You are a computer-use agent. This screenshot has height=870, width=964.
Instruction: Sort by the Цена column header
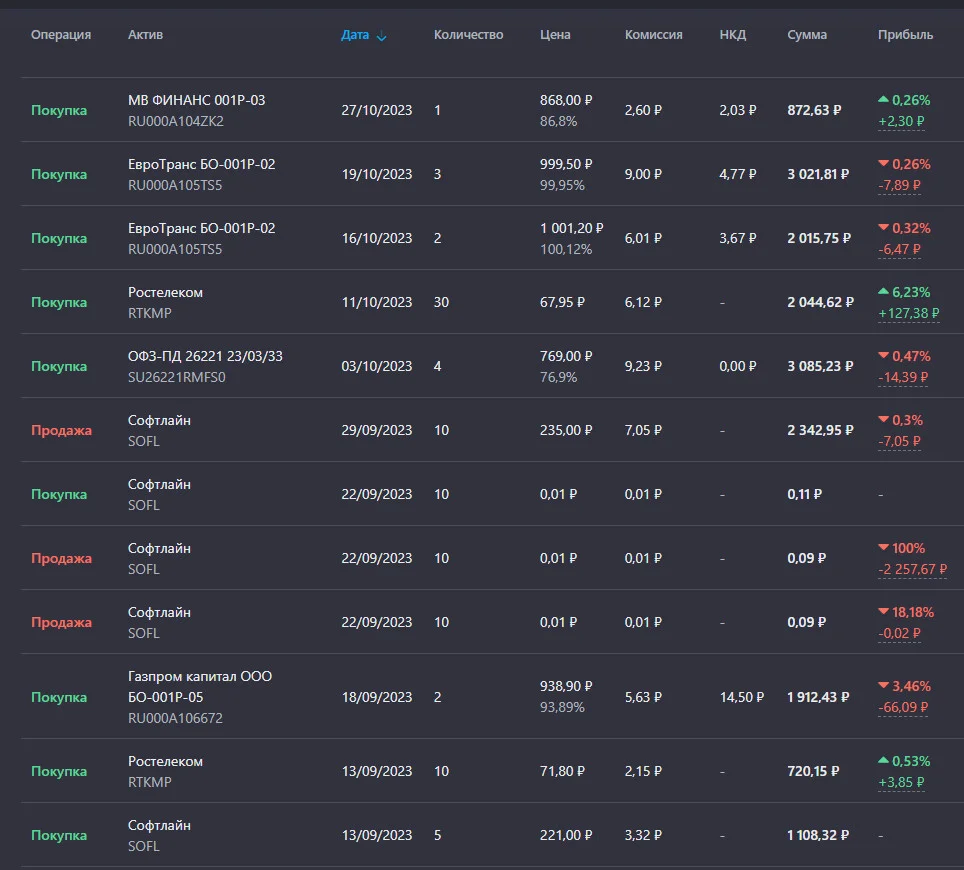(555, 34)
